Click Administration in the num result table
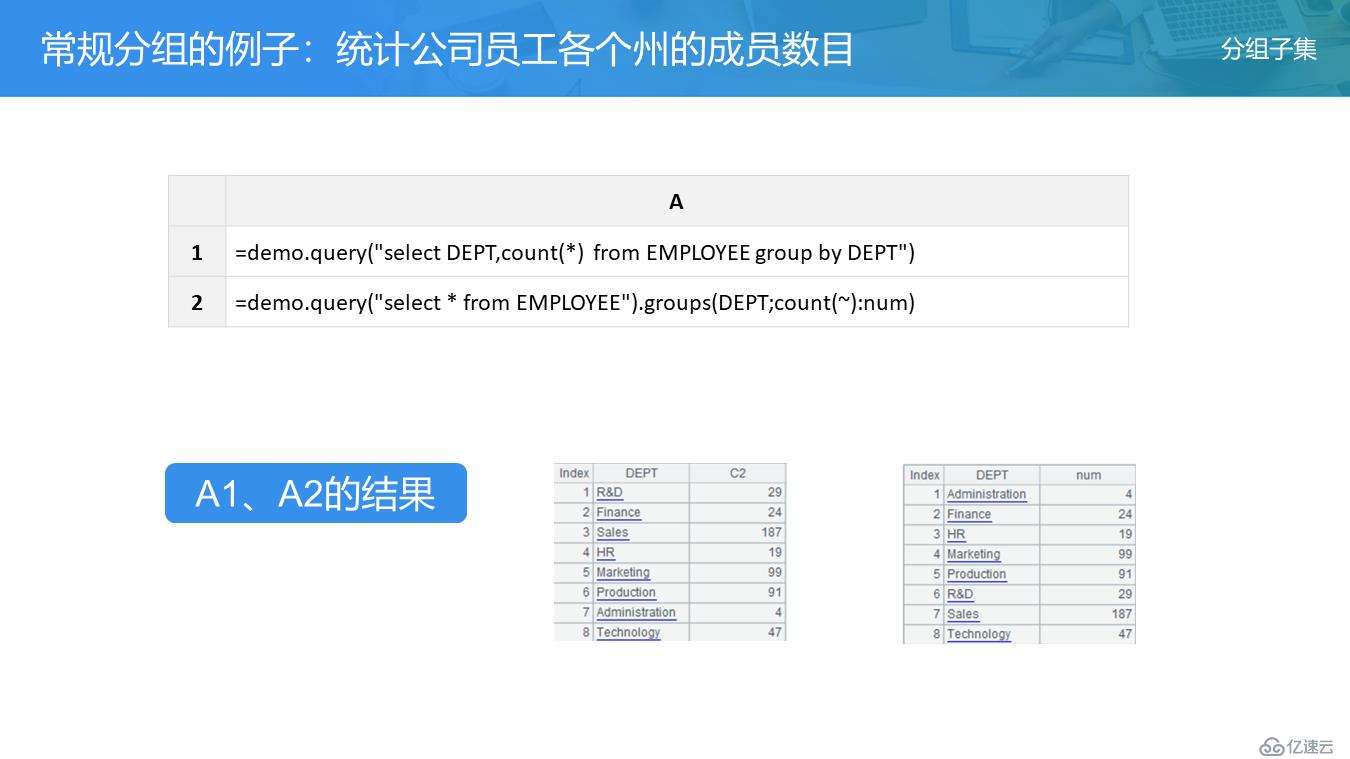Viewport: 1350px width, 759px height. coord(987,495)
